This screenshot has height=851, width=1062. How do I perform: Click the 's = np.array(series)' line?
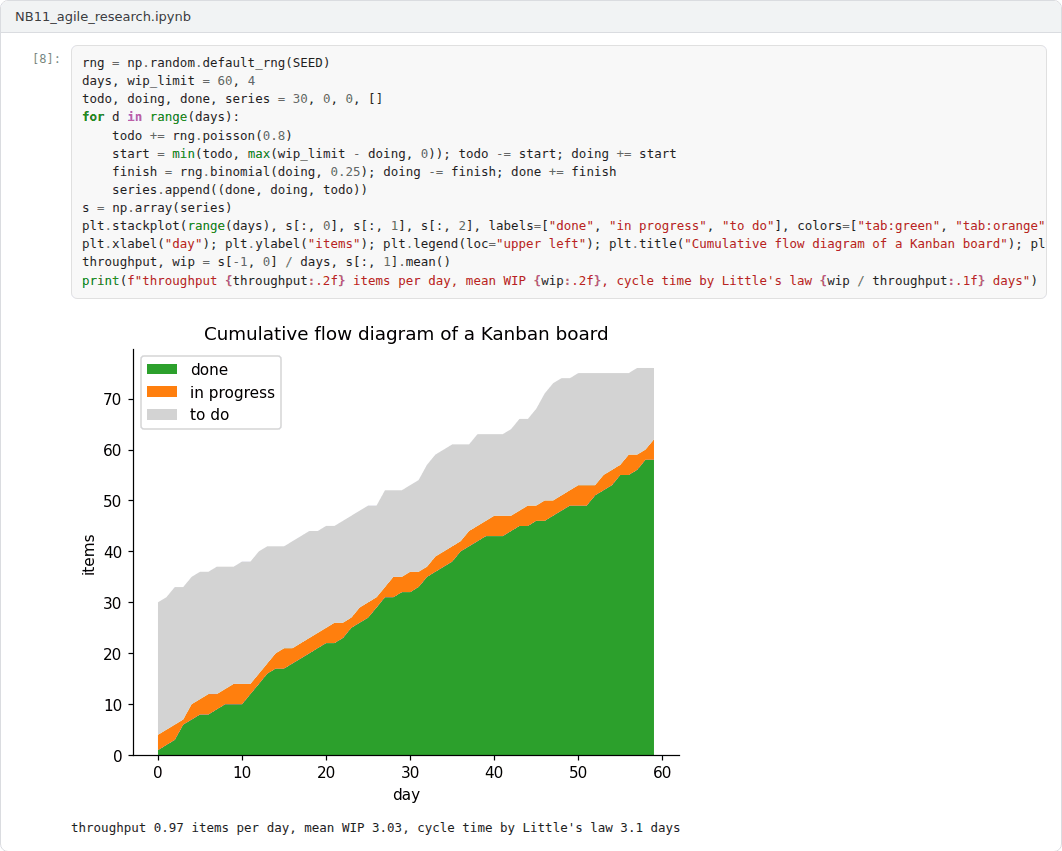[x=157, y=207]
